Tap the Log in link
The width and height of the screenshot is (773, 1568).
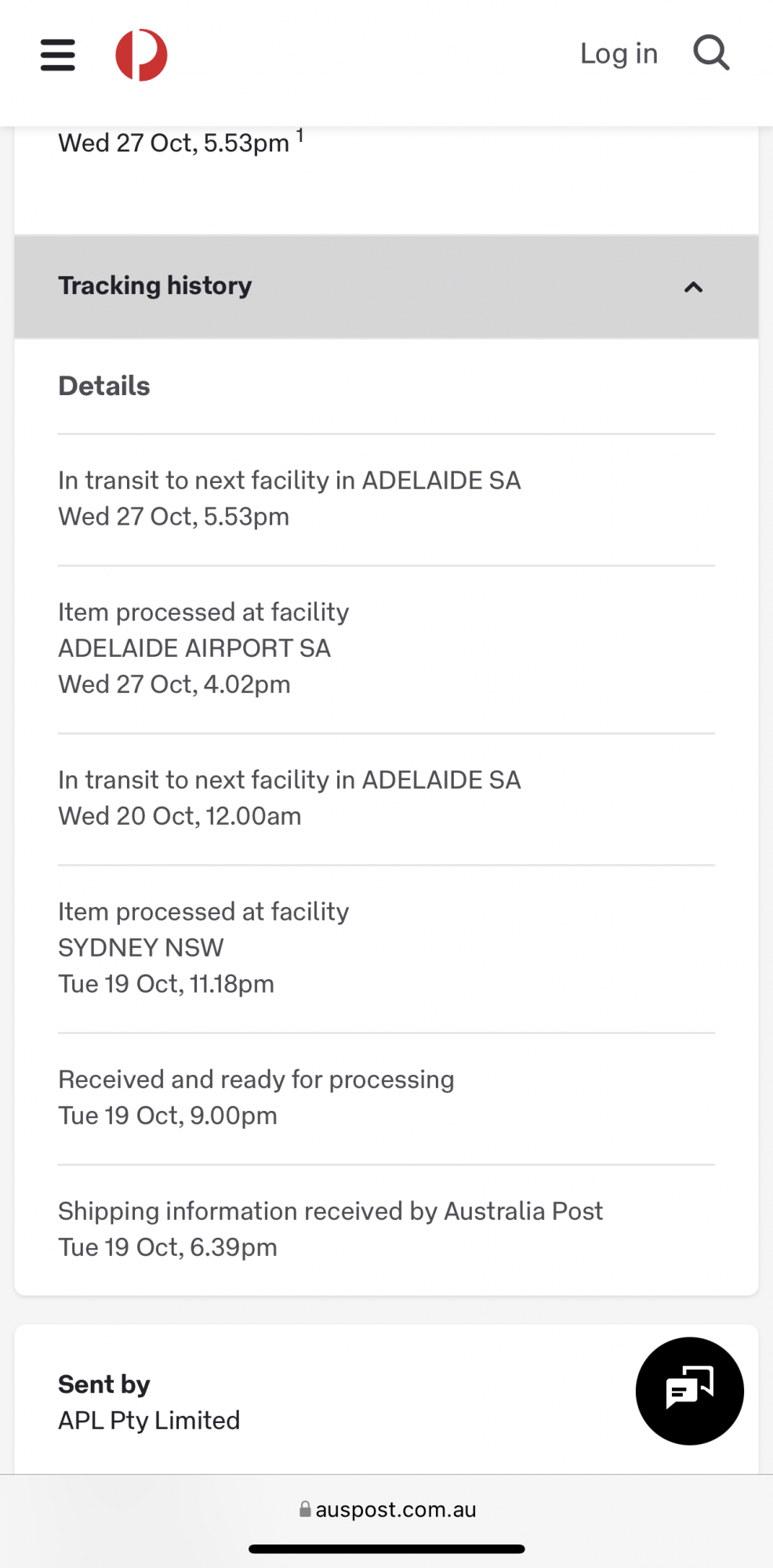(619, 53)
